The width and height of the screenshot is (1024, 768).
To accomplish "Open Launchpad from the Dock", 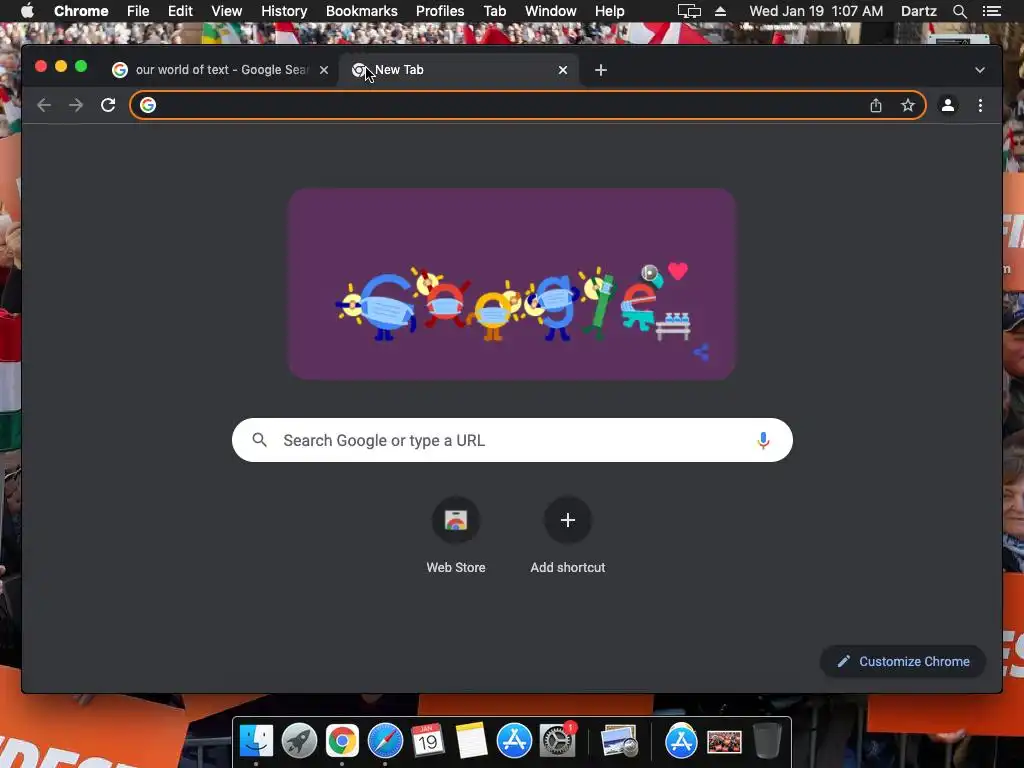I will [x=300, y=741].
